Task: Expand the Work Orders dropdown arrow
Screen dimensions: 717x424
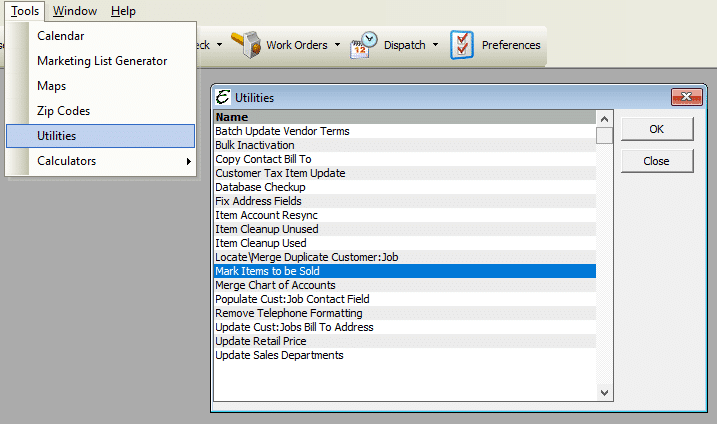Action: coord(337,45)
